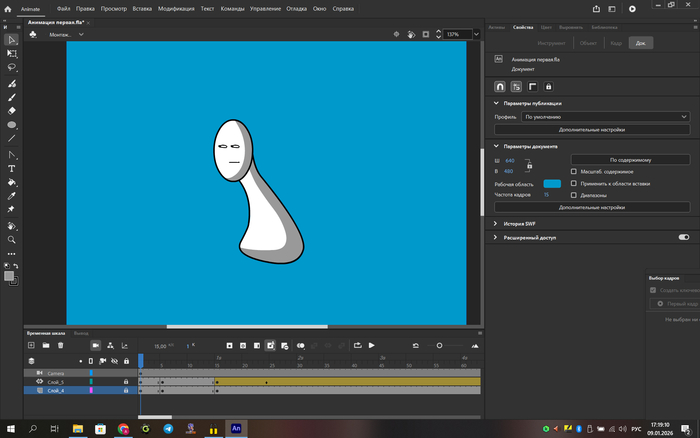Select the Text tool in toolbar

point(12,169)
